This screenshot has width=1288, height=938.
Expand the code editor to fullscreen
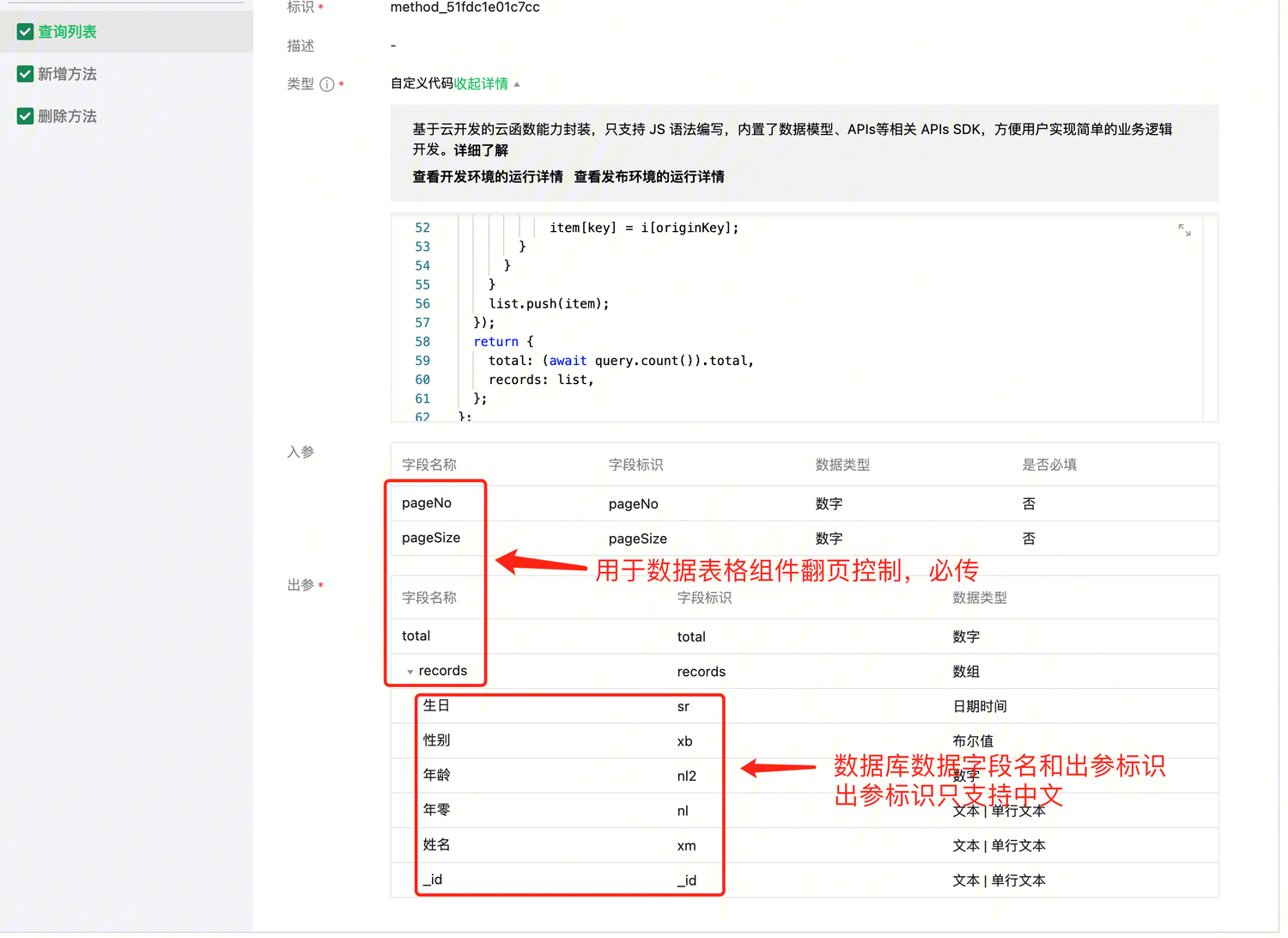point(1184,229)
